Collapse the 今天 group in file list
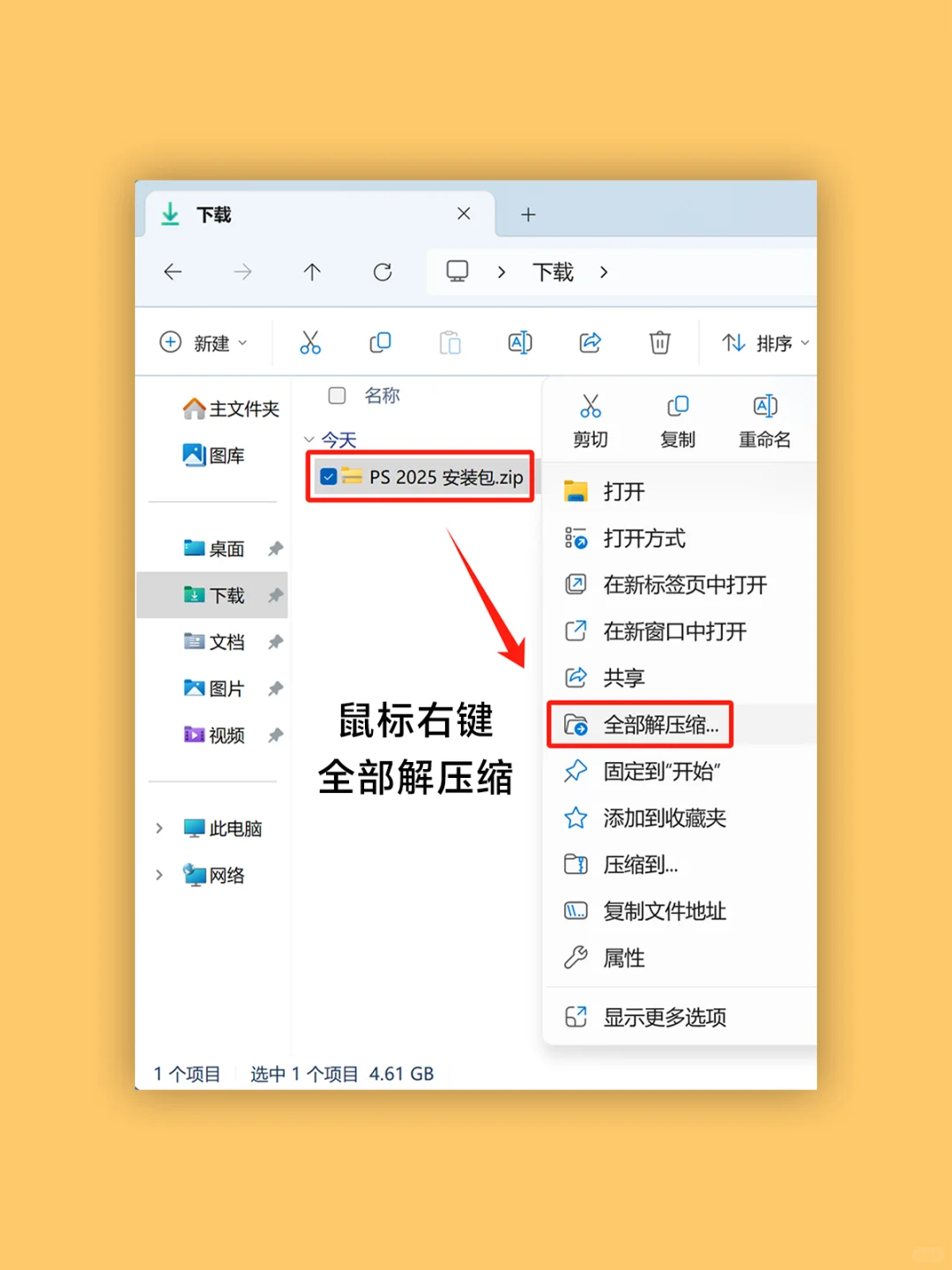Image resolution: width=952 pixels, height=1270 pixels. click(310, 439)
